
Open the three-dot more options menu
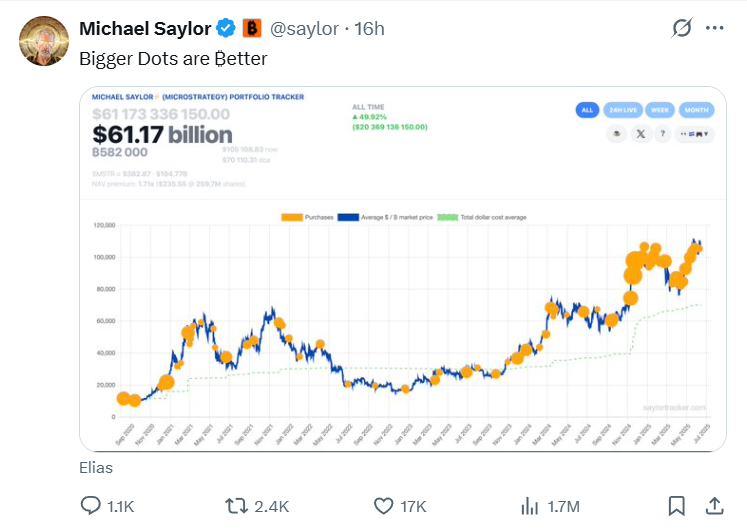tap(714, 29)
